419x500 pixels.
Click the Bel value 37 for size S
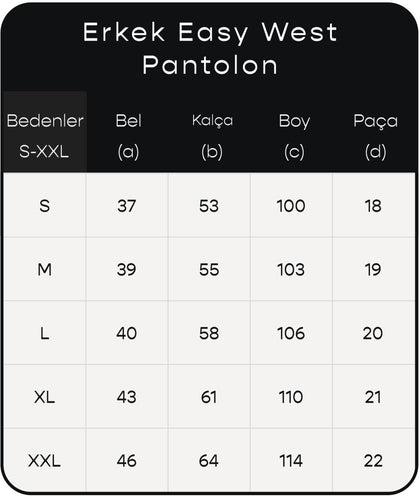point(127,206)
